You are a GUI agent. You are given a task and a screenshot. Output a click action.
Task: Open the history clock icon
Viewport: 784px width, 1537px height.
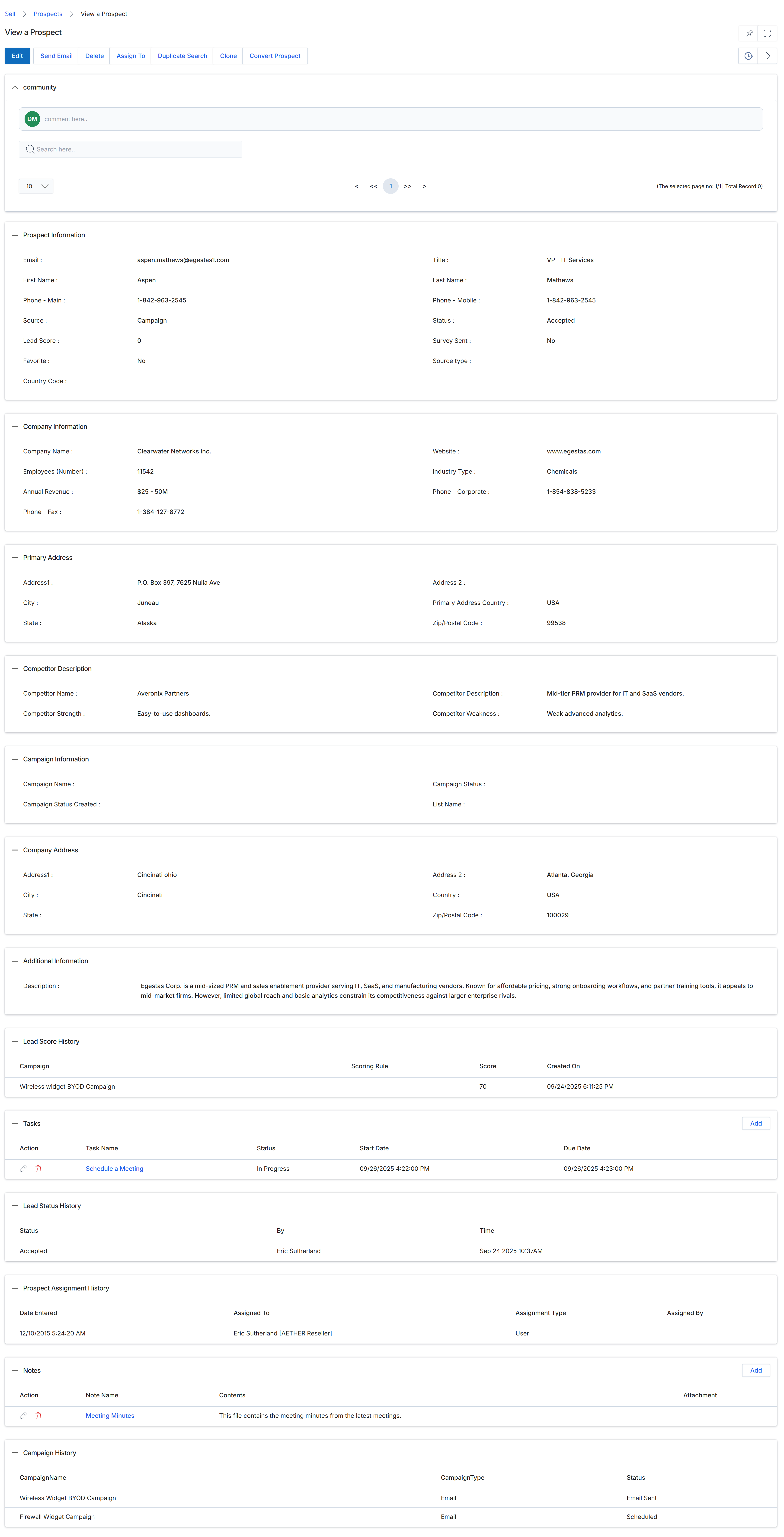tap(748, 56)
